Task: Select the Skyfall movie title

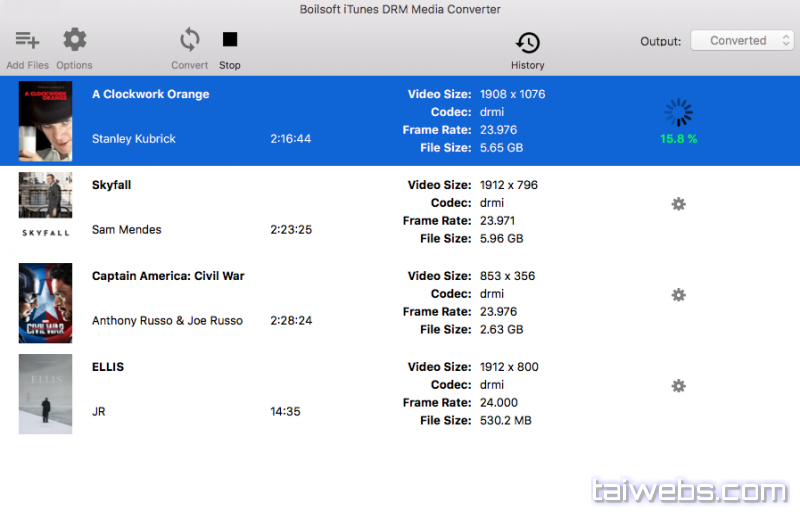Action: pos(111,185)
